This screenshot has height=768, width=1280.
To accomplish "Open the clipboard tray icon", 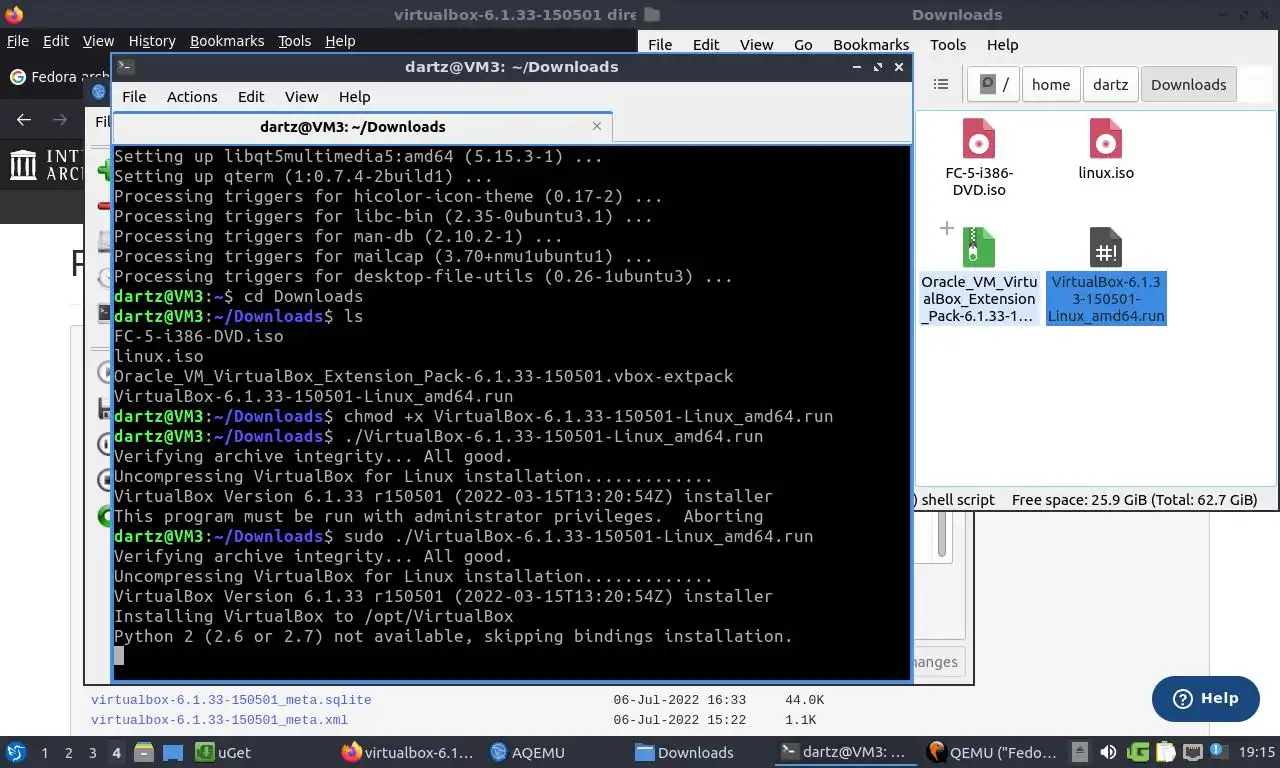I will 1166,752.
